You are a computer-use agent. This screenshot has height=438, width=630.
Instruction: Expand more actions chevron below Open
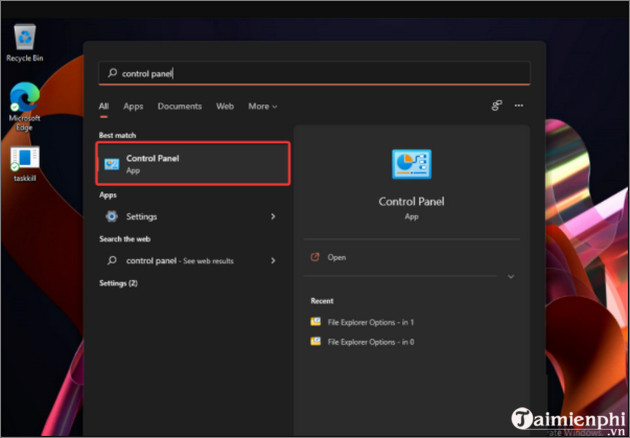click(x=511, y=276)
